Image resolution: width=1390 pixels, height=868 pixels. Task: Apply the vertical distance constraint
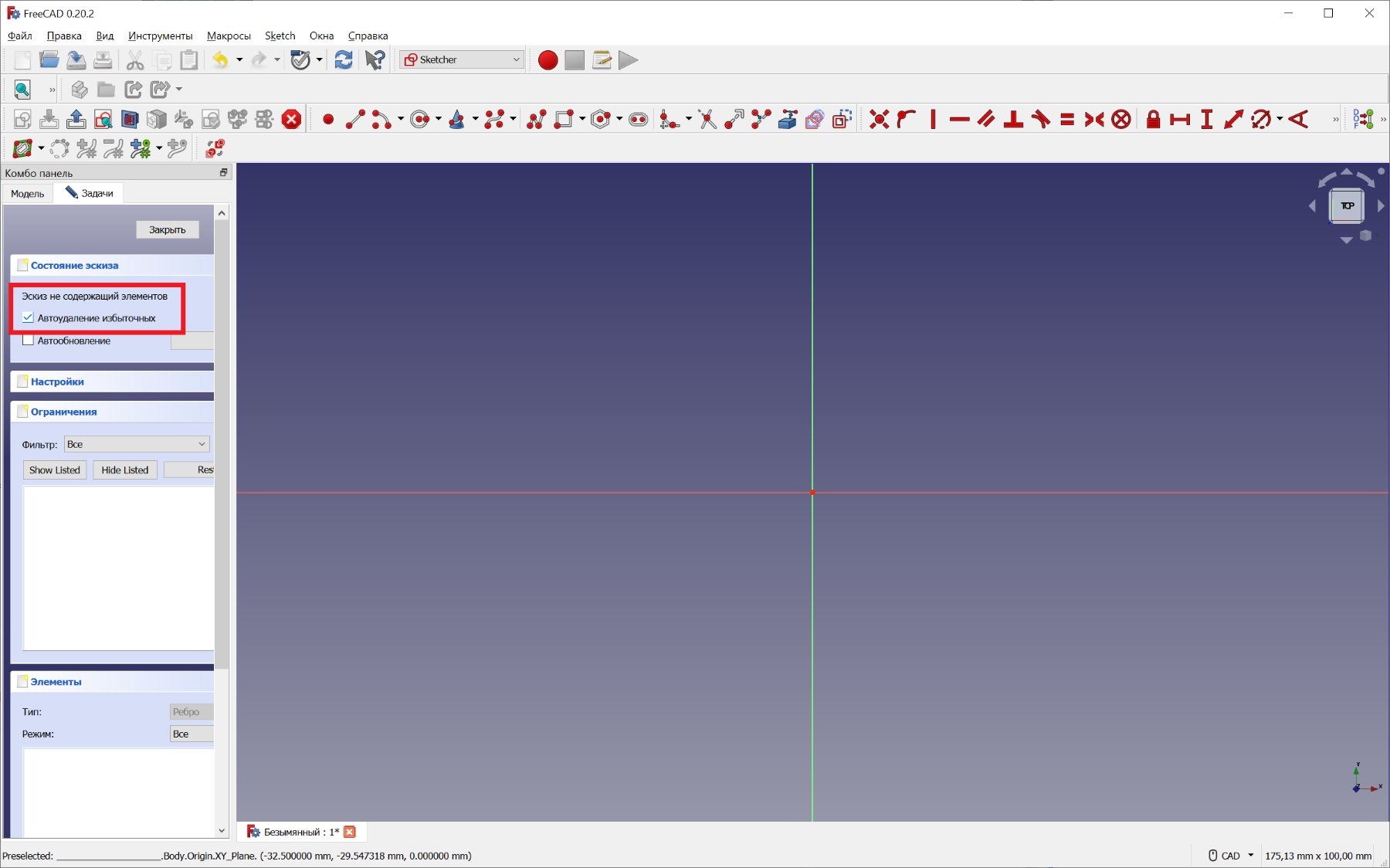tap(1207, 119)
